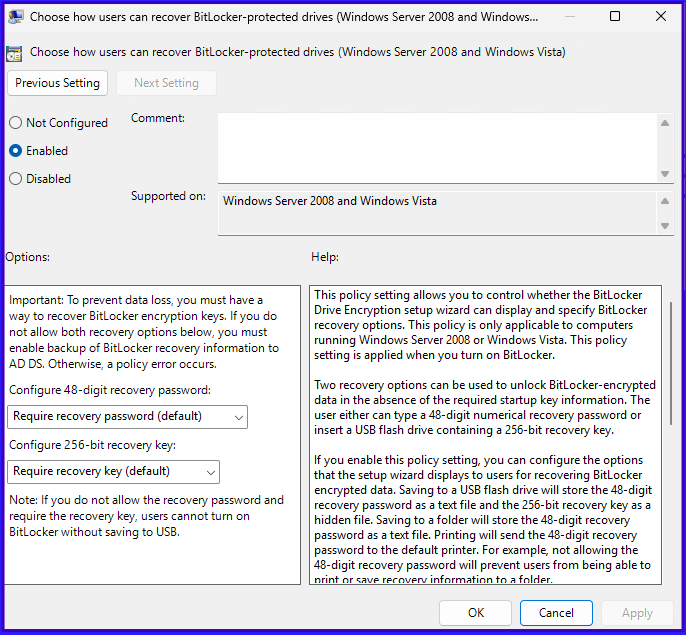Select the Not Configured radio button
Image resolution: width=686 pixels, height=635 pixels.
point(15,123)
